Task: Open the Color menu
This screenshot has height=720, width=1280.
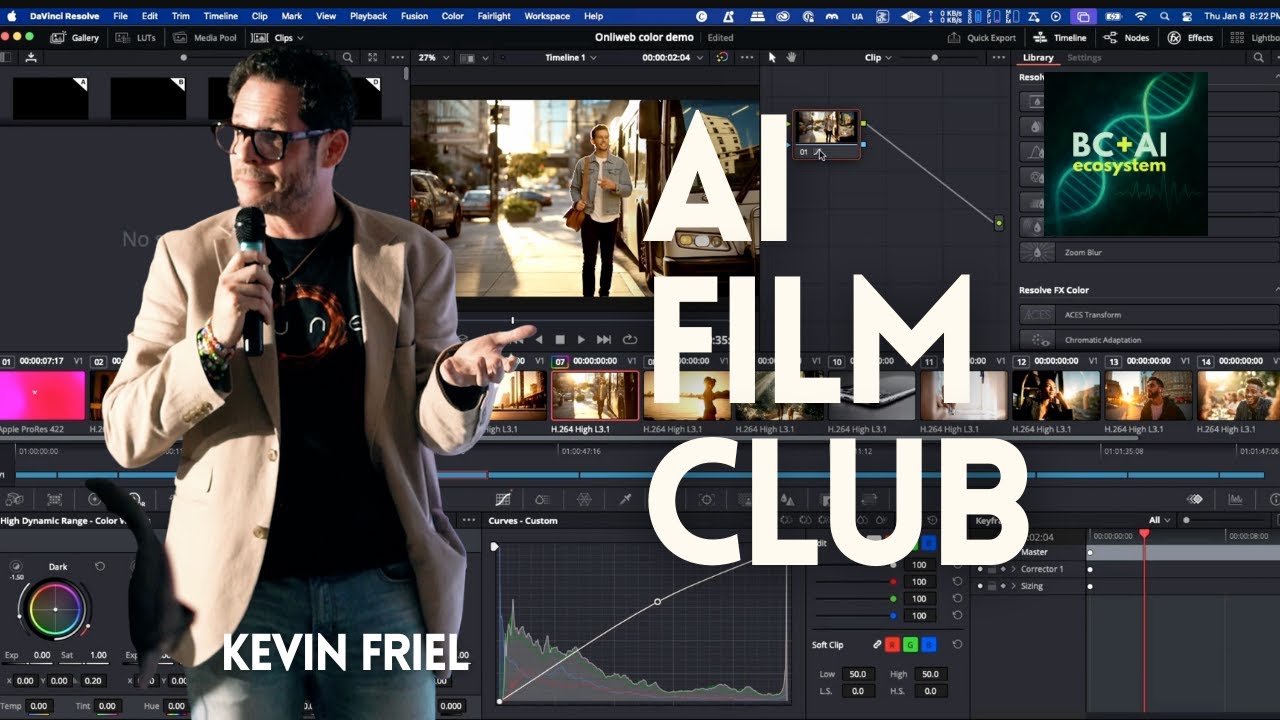Action: click(x=452, y=16)
